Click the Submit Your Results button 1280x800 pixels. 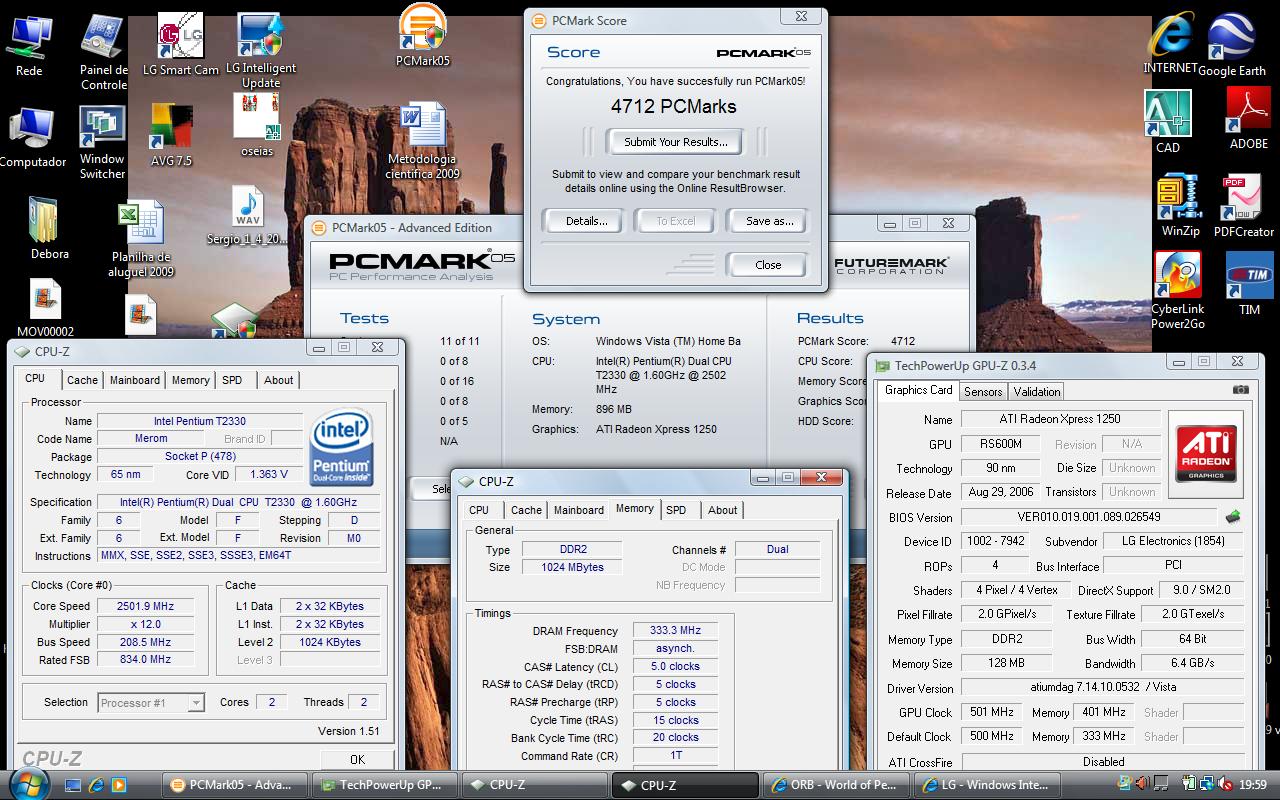[676, 142]
